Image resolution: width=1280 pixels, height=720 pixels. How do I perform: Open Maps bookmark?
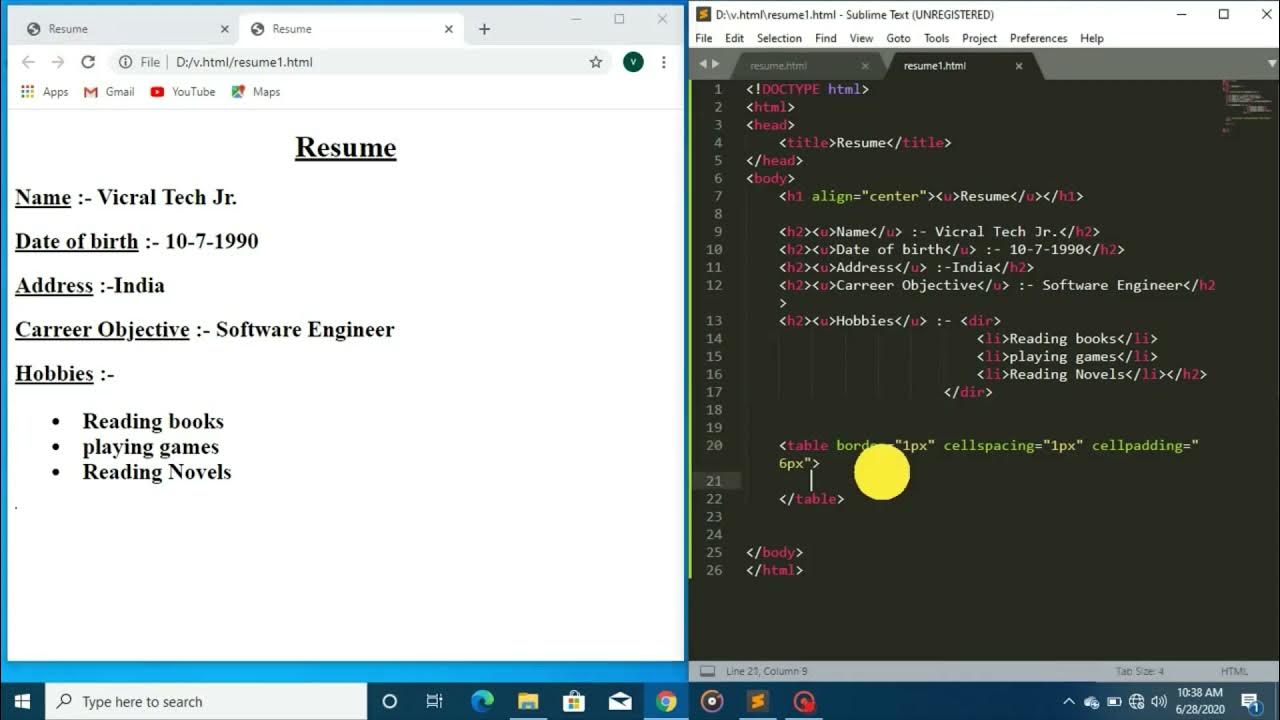(x=256, y=92)
